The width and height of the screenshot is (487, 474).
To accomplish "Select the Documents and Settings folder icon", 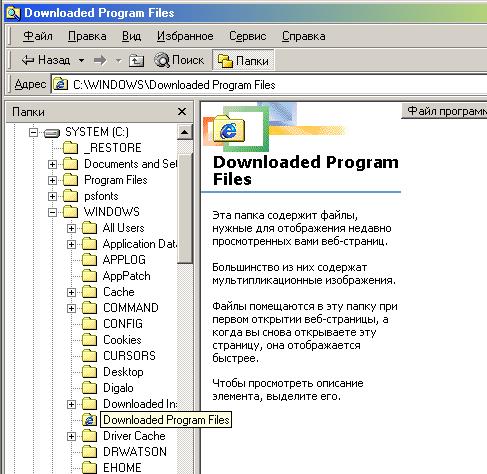I will (x=70, y=164).
